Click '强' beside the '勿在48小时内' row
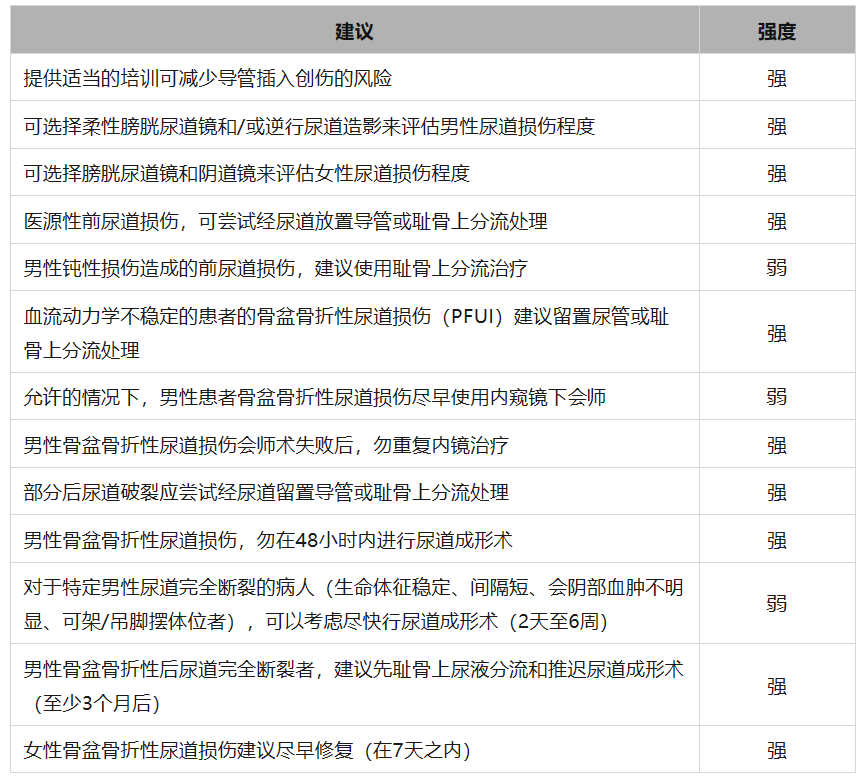Screen dimensions: 865x780 (x=777, y=540)
